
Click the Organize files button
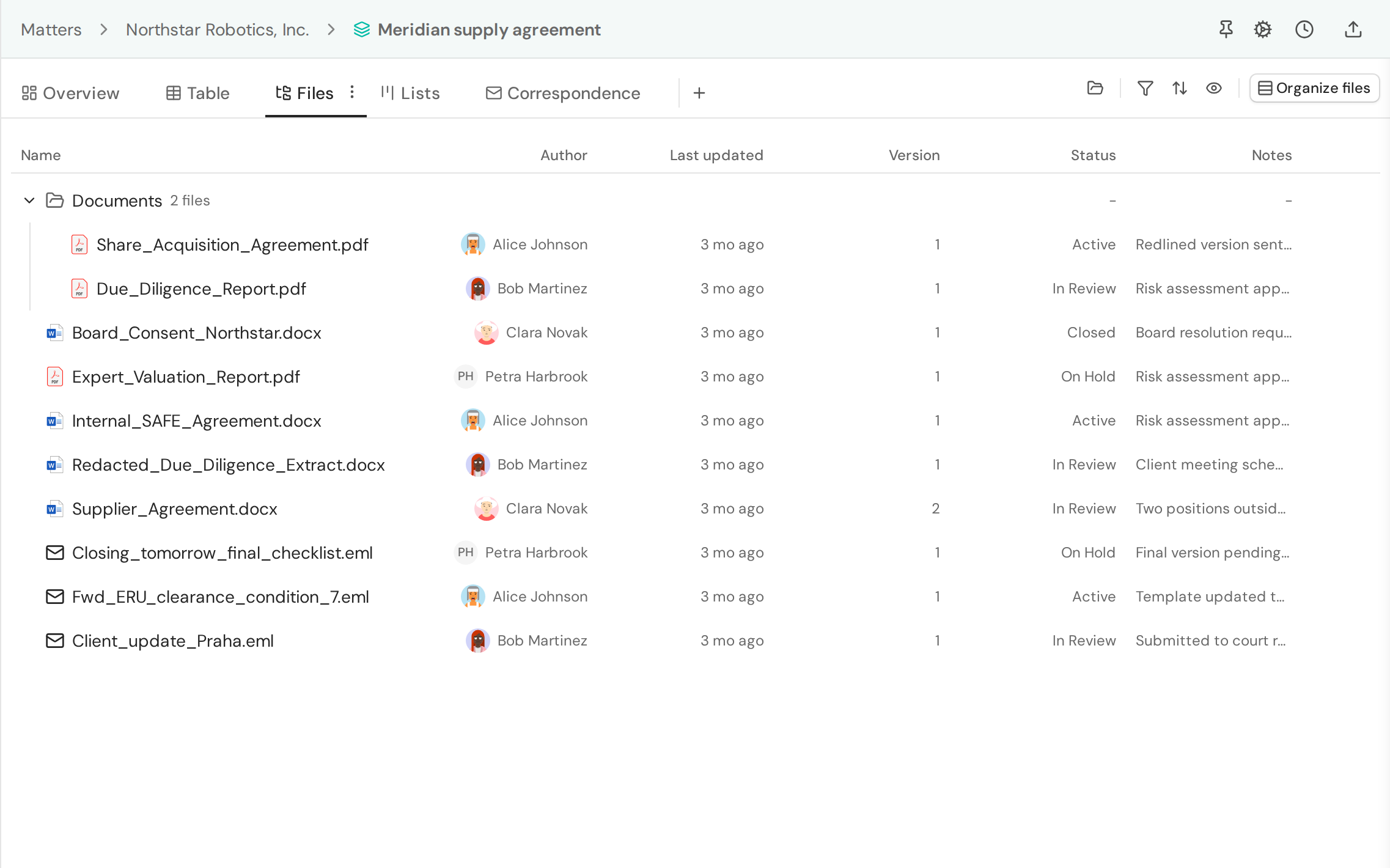click(x=1314, y=88)
